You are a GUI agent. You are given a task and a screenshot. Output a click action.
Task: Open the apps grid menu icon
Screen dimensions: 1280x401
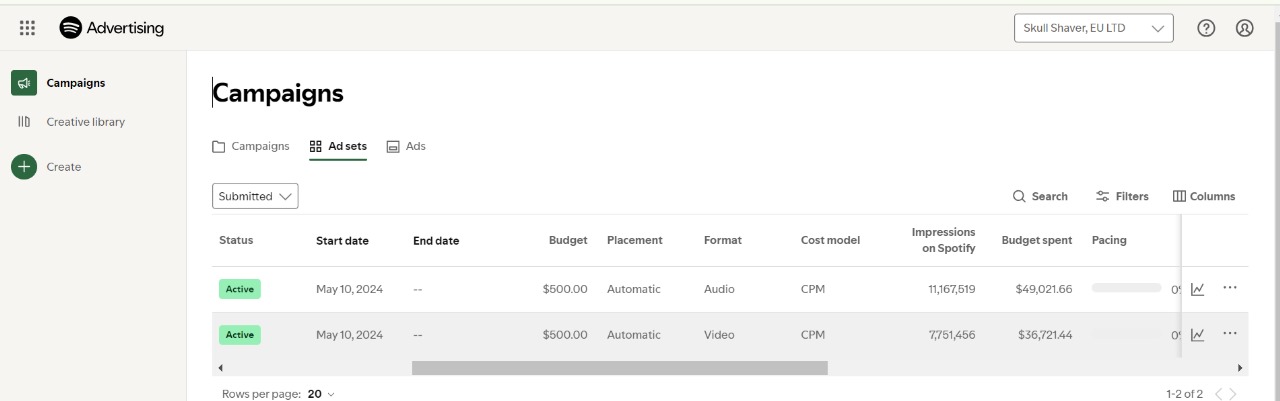(27, 28)
